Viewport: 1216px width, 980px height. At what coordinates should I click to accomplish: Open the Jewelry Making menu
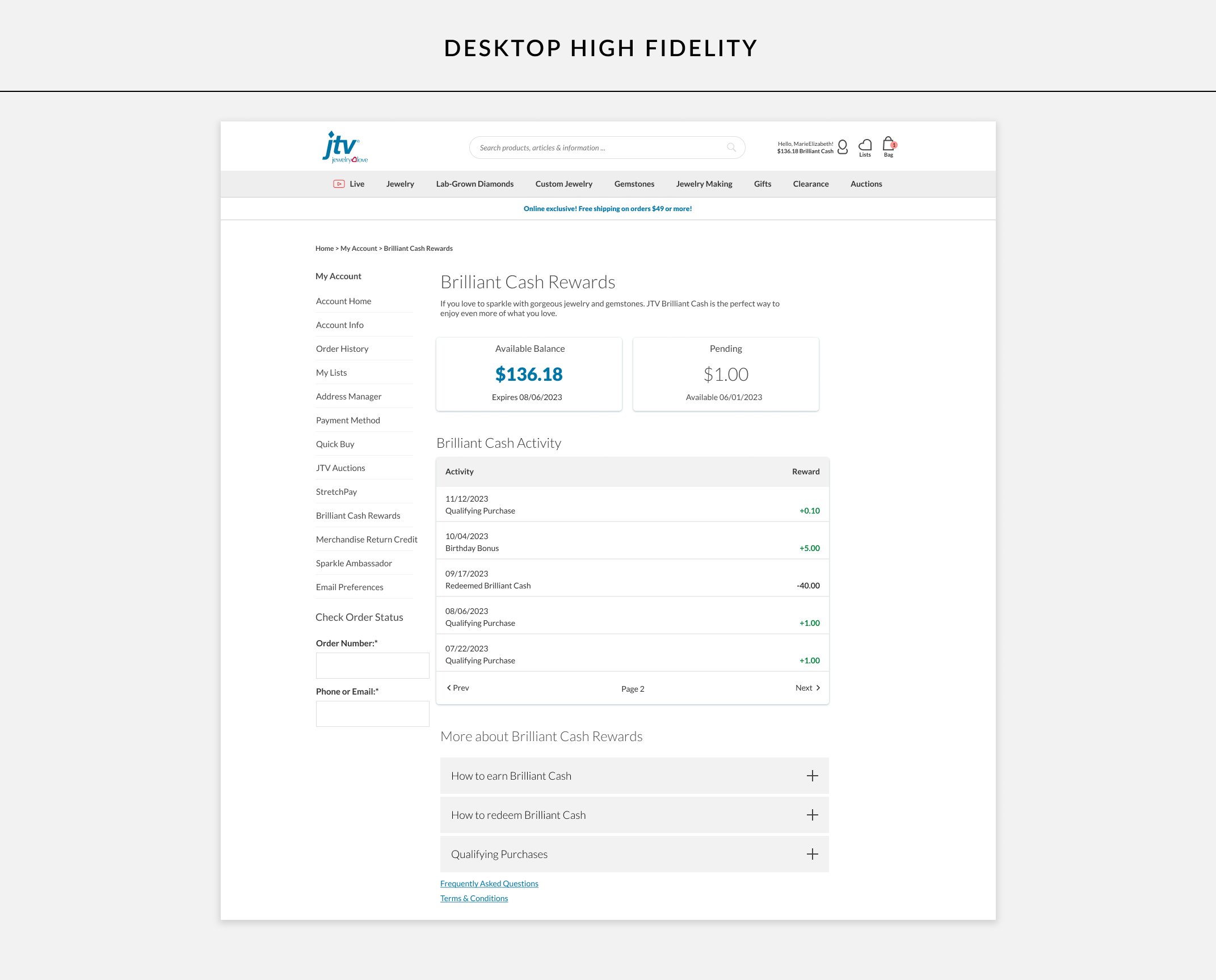704,184
